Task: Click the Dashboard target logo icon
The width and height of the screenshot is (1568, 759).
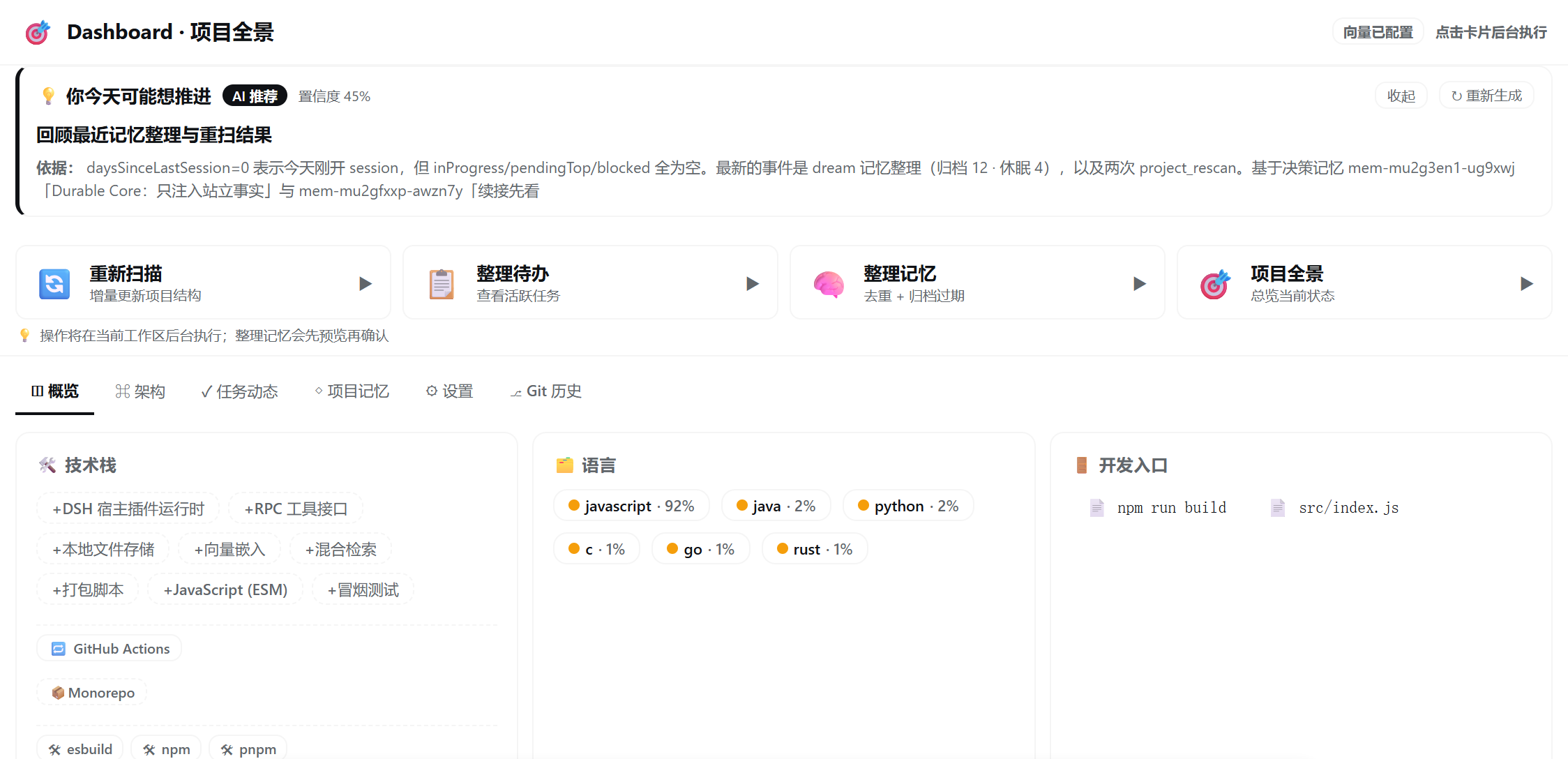Action: pos(38,32)
